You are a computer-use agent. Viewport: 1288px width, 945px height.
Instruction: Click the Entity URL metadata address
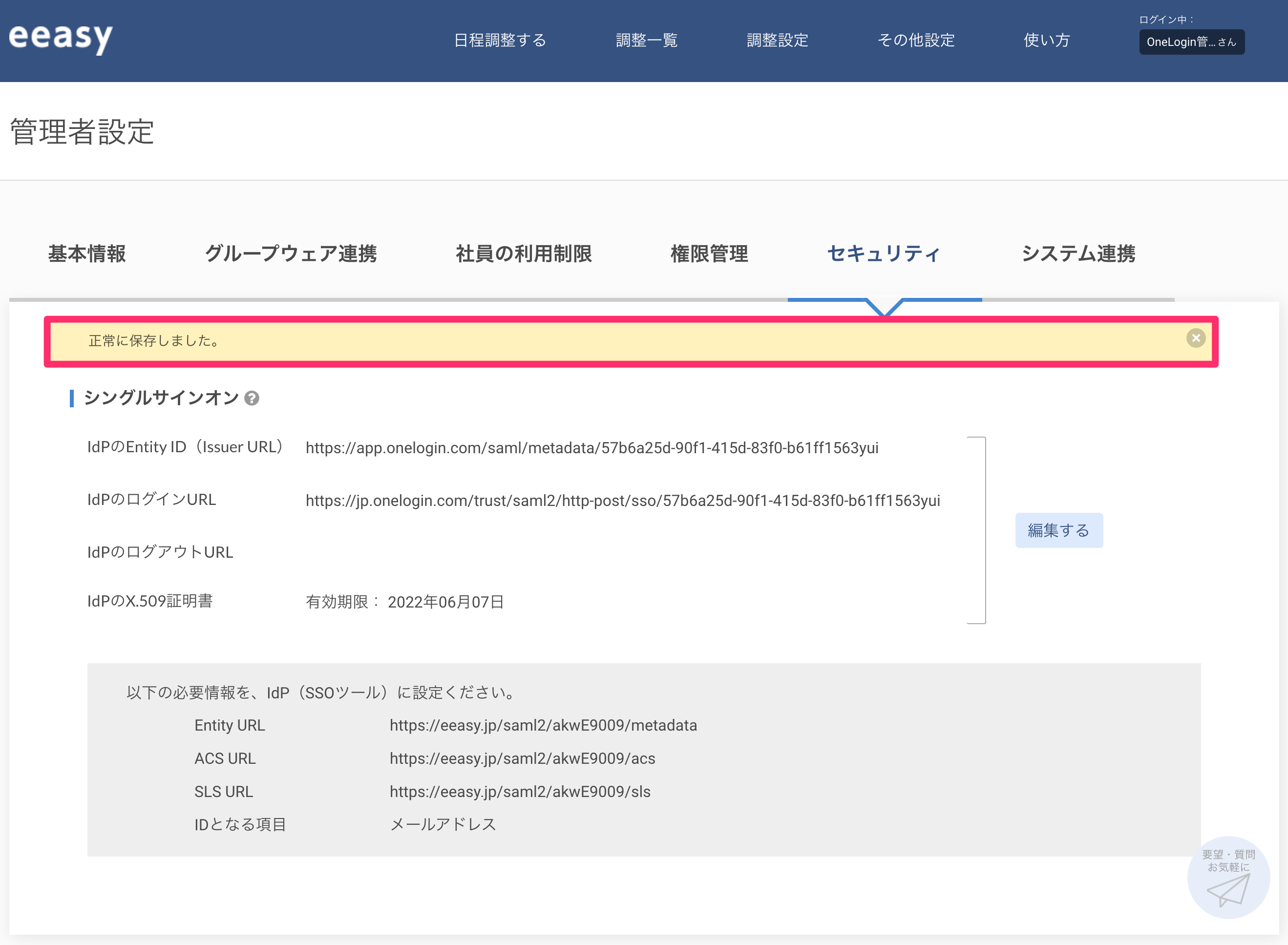coord(543,725)
